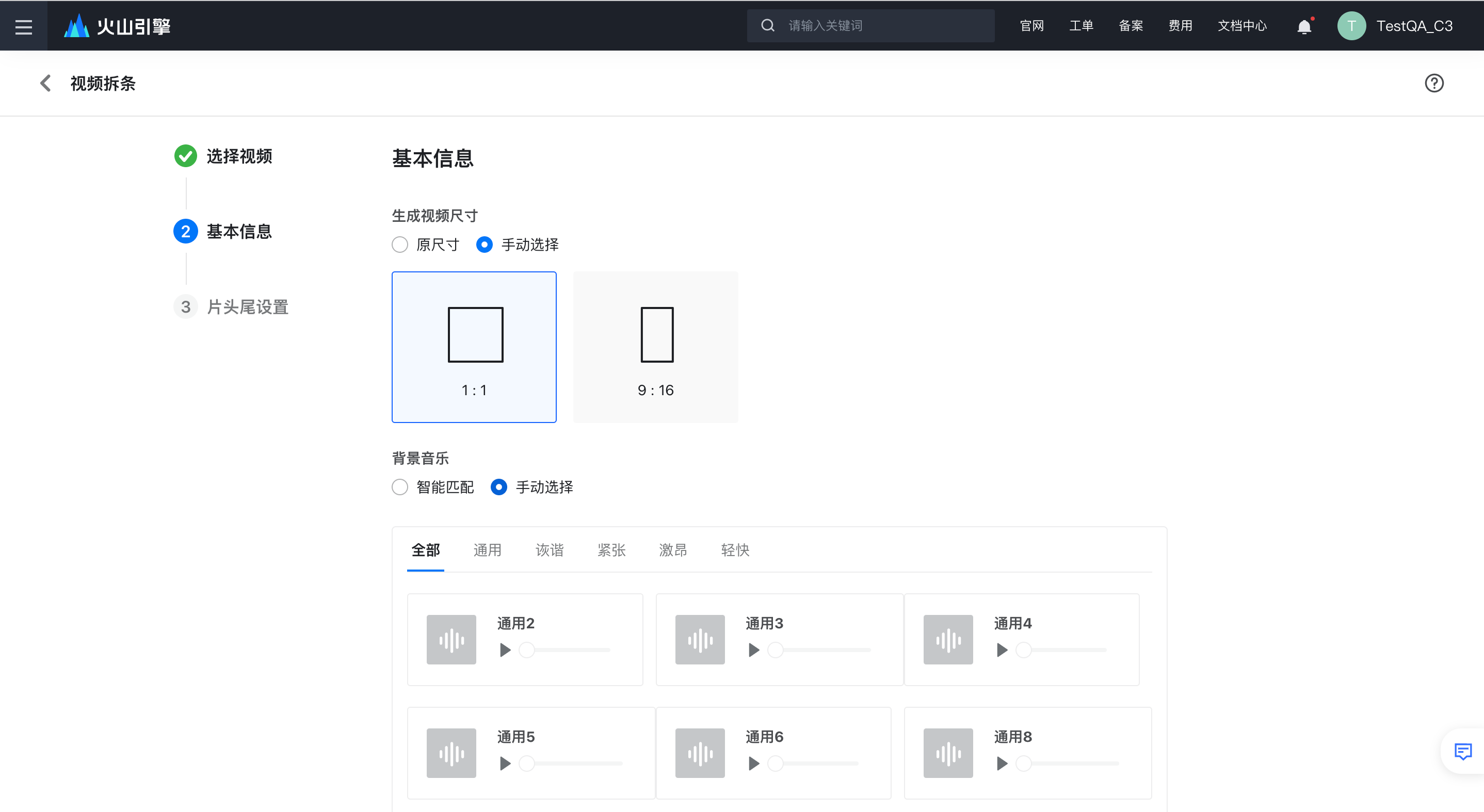
Task: Play the 通用6 music track
Action: pos(753,763)
